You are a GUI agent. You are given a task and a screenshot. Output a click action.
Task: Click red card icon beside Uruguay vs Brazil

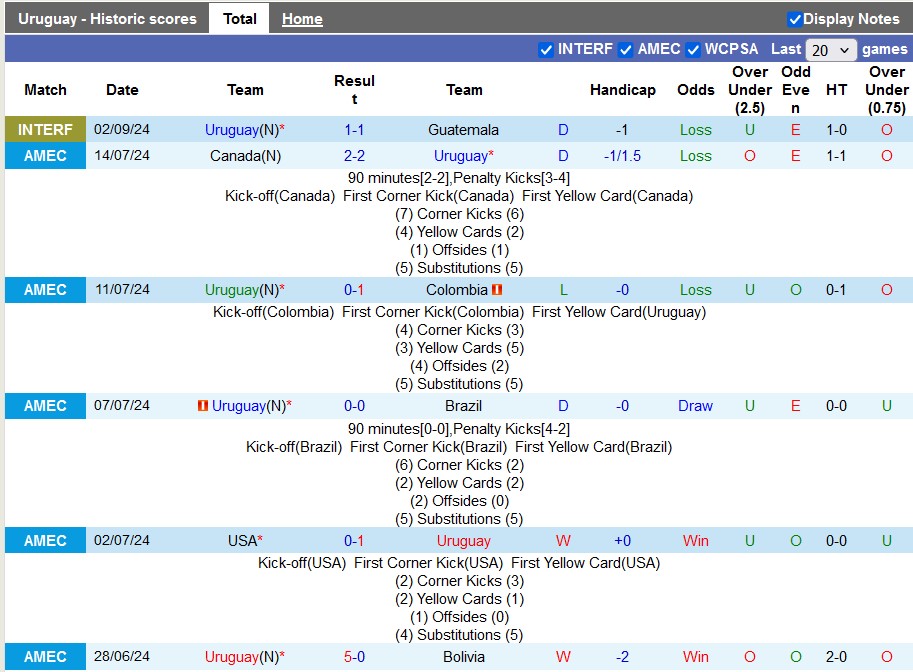point(203,406)
